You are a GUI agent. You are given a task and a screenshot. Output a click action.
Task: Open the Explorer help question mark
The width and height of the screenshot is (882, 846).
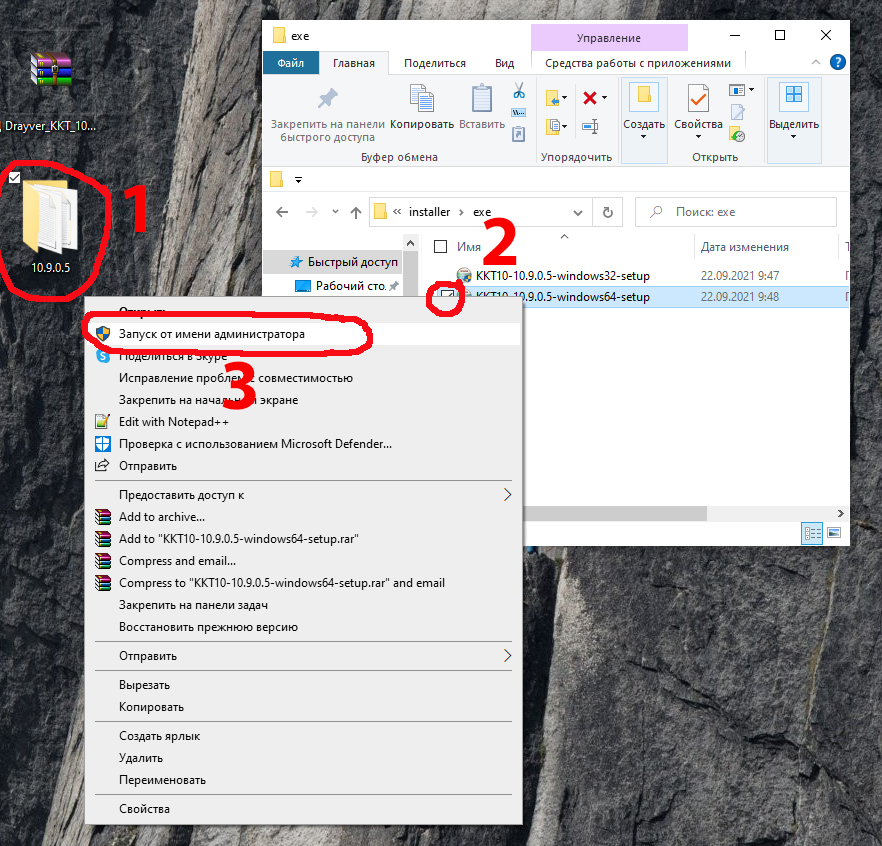[x=838, y=63]
